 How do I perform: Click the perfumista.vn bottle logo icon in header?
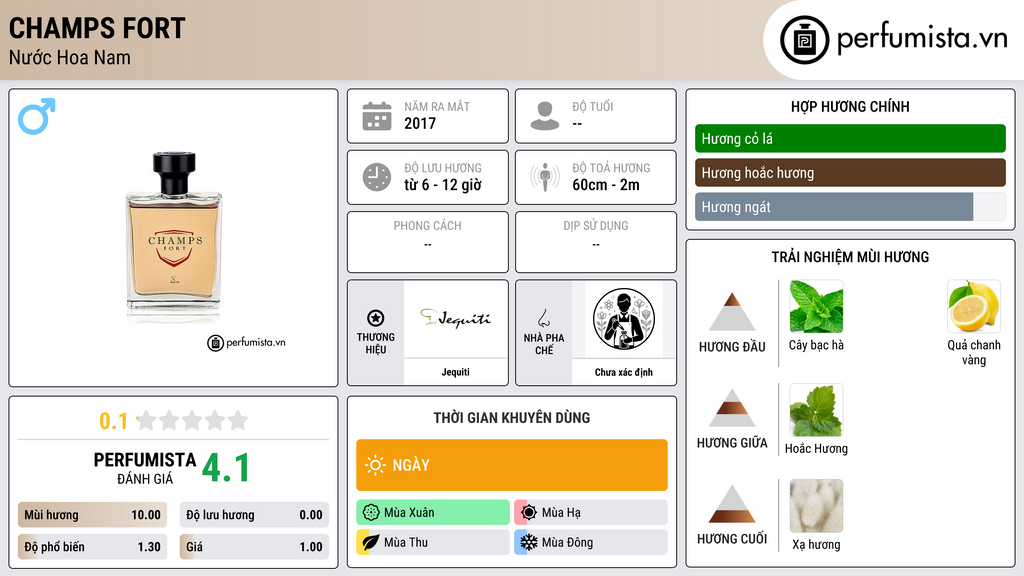[x=805, y=40]
